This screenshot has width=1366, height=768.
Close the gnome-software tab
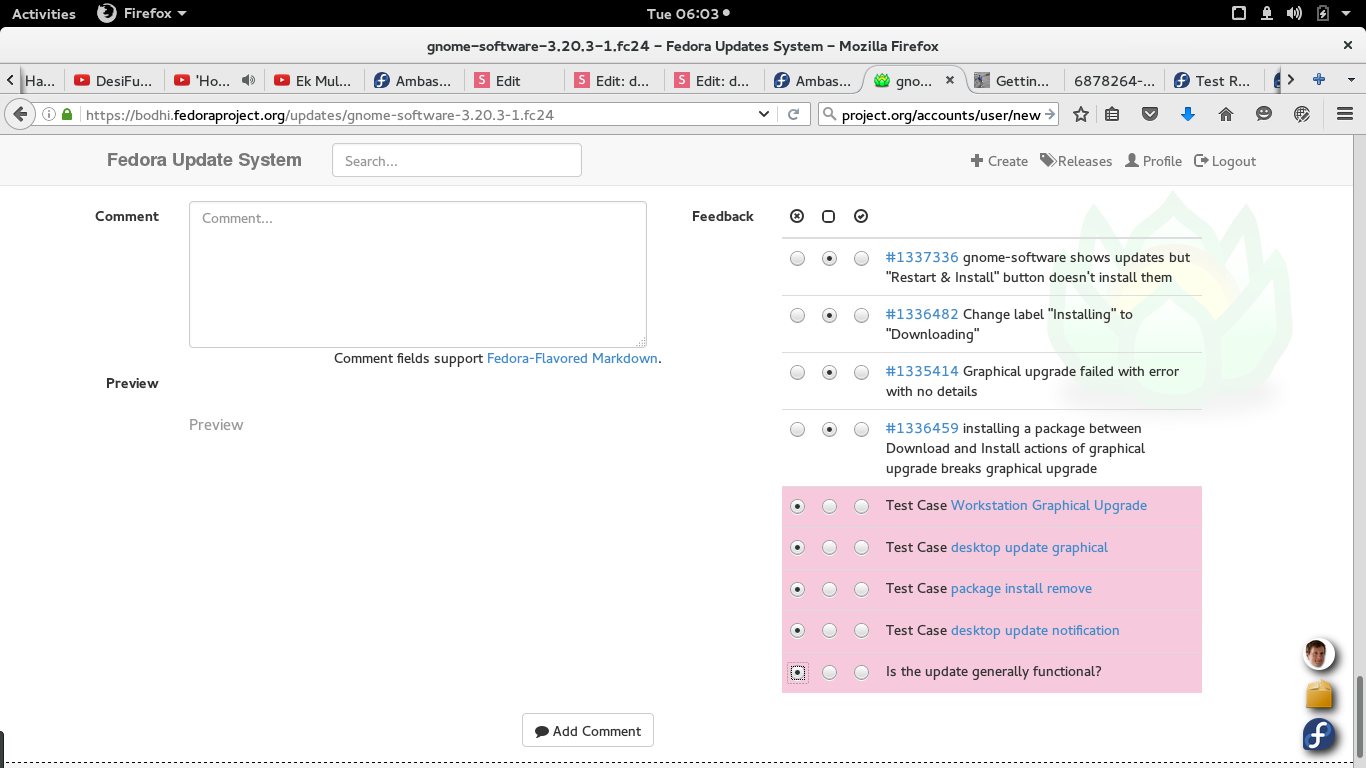click(x=949, y=80)
